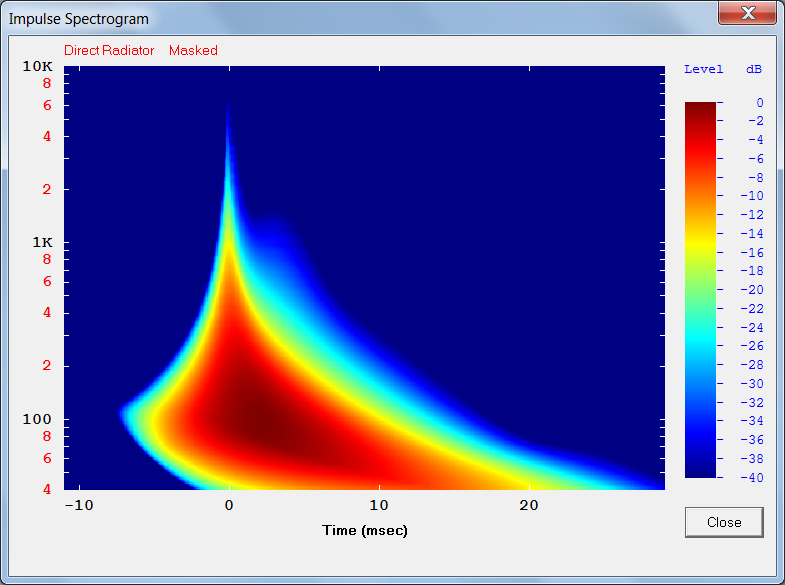Image resolution: width=785 pixels, height=585 pixels.
Task: Click the Close button
Action: pos(724,522)
